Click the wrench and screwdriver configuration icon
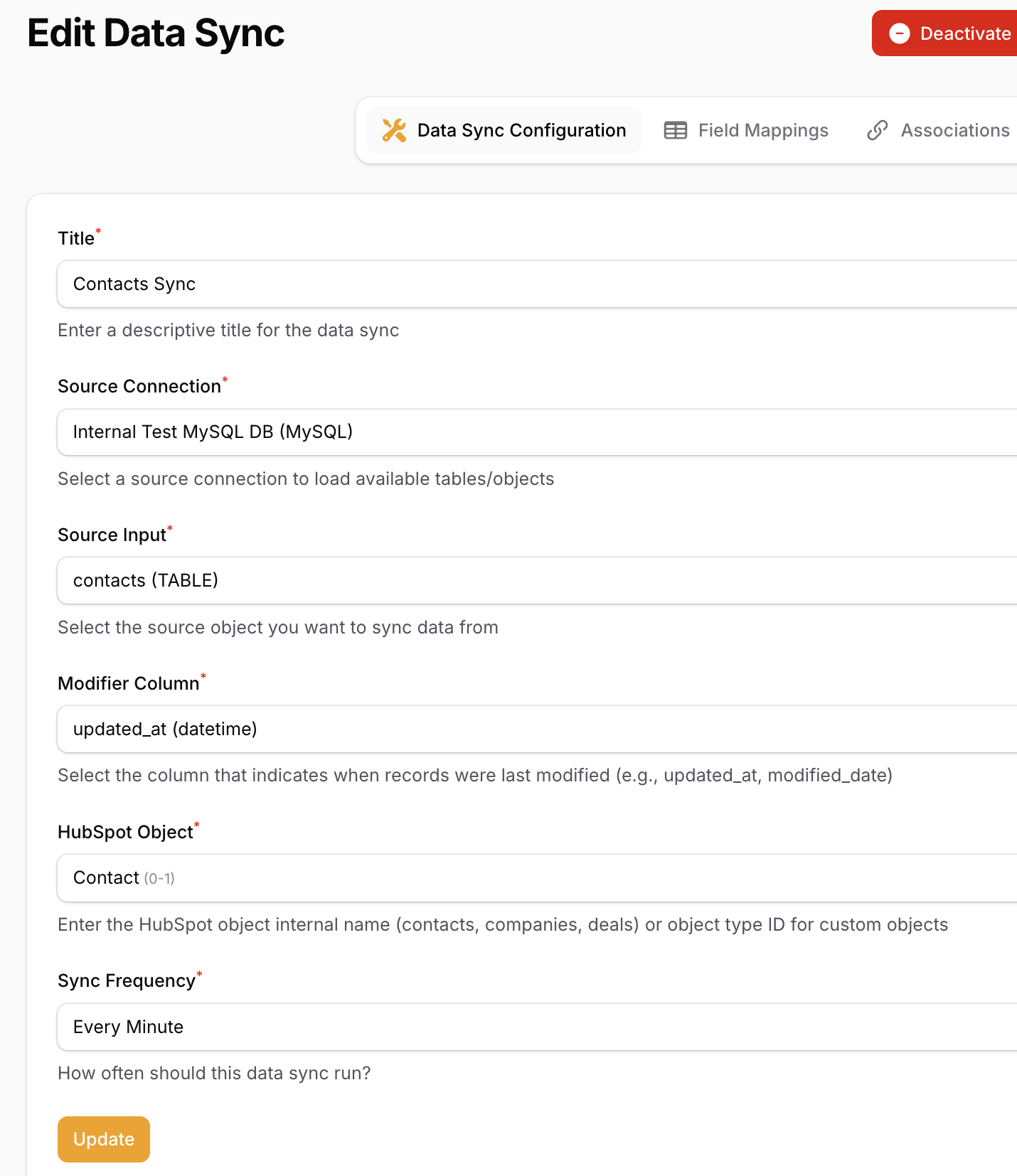The width and height of the screenshot is (1017, 1176). click(394, 130)
